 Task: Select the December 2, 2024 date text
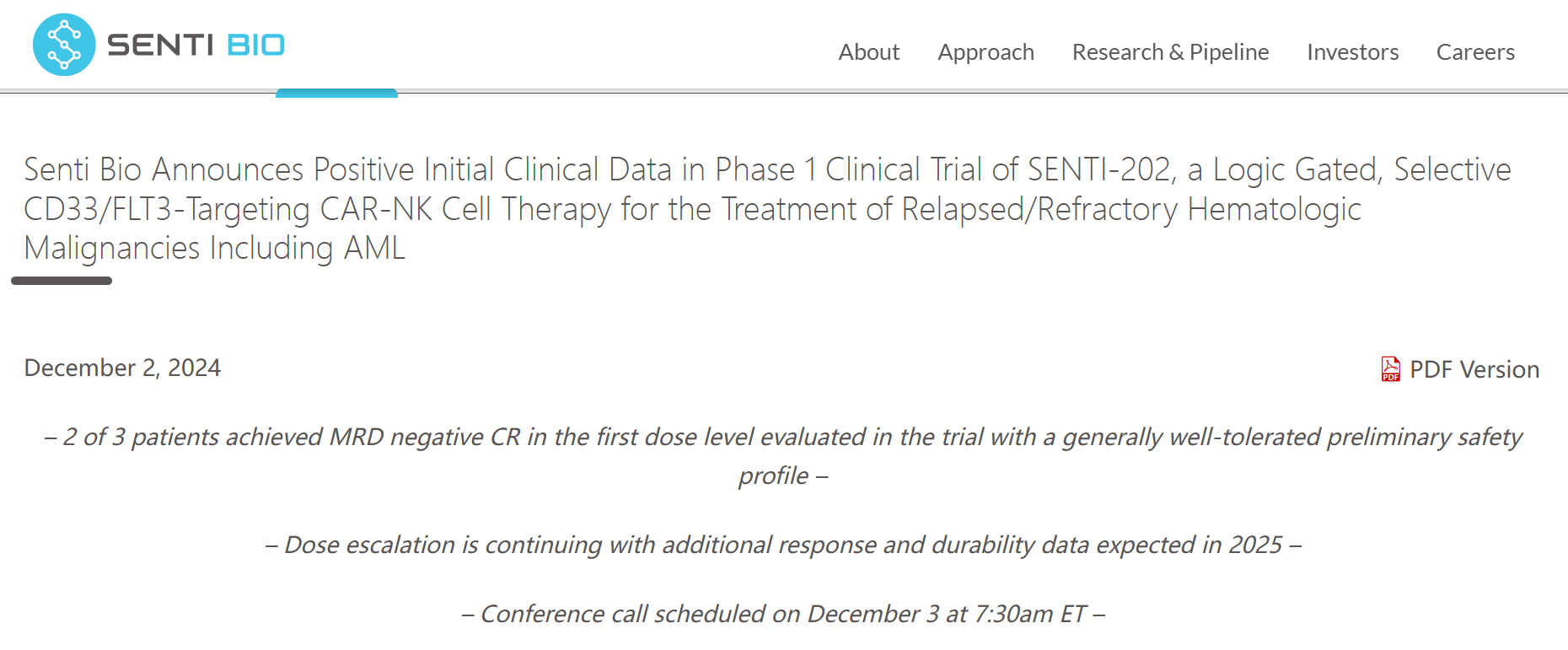[122, 368]
